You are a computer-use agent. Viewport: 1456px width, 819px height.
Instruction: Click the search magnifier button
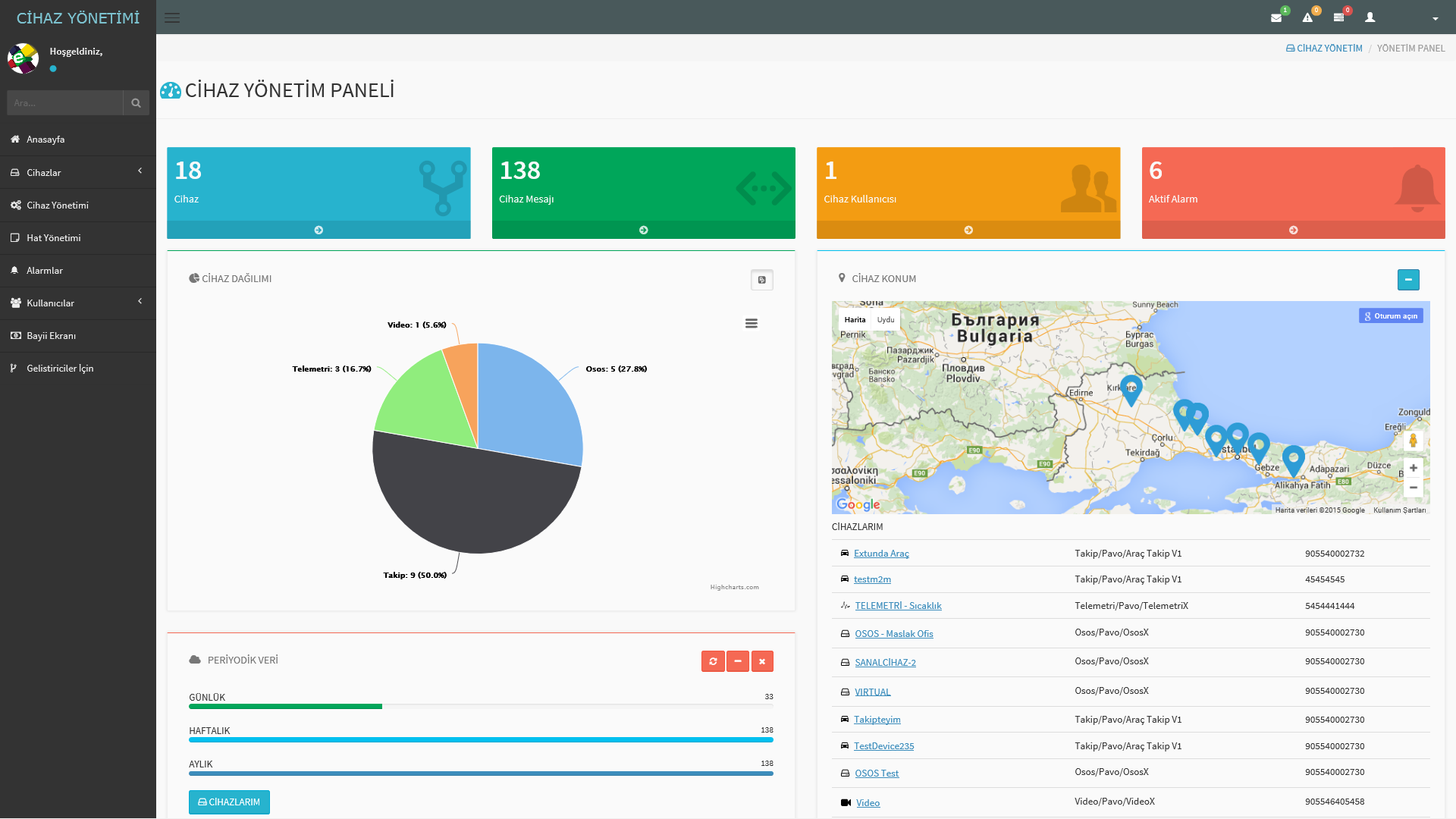136,103
